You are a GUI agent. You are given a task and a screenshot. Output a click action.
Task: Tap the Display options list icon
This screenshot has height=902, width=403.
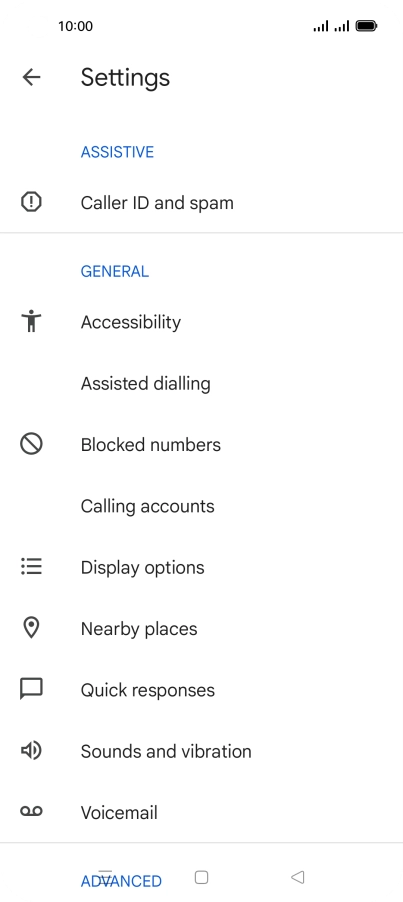[31, 567]
